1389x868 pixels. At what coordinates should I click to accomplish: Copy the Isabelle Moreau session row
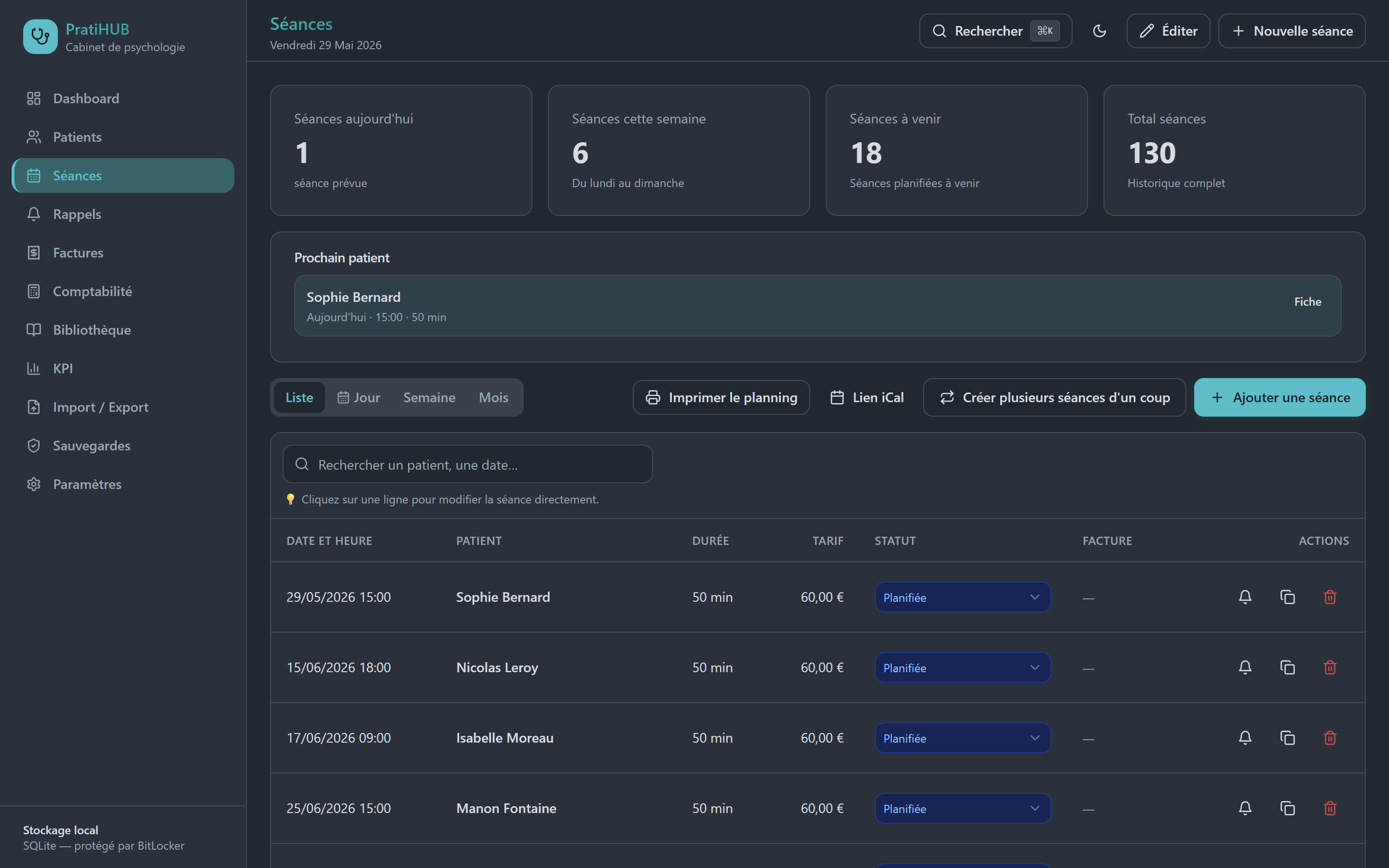point(1287,738)
